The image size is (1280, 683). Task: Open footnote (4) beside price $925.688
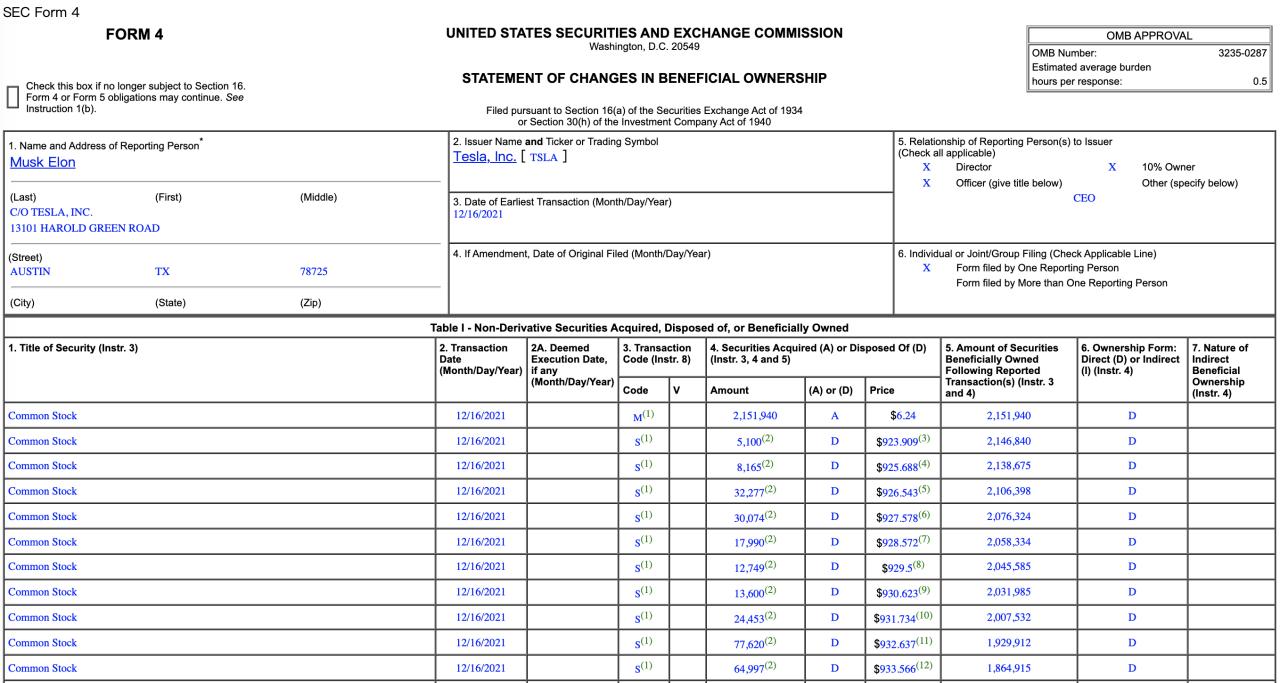924,463
